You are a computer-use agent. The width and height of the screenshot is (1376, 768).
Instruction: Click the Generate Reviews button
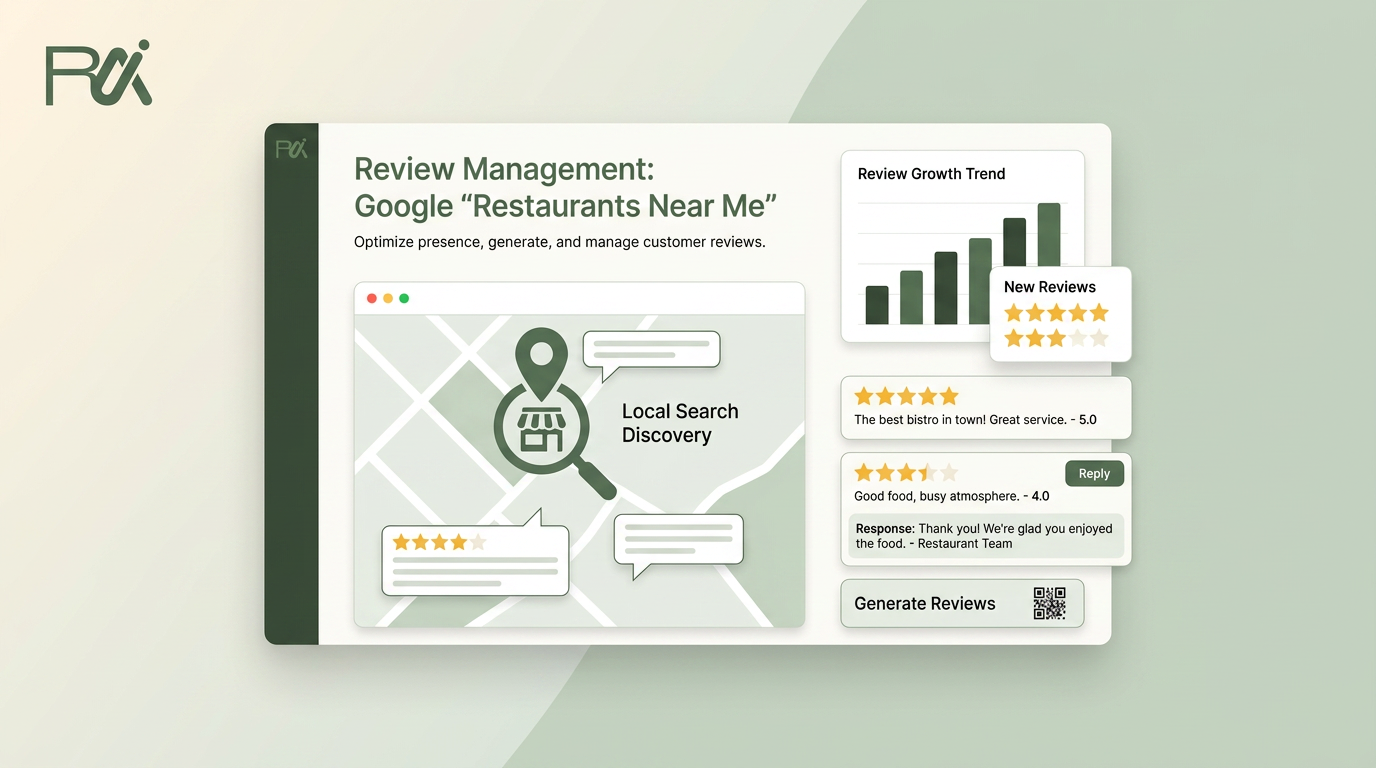(962, 603)
